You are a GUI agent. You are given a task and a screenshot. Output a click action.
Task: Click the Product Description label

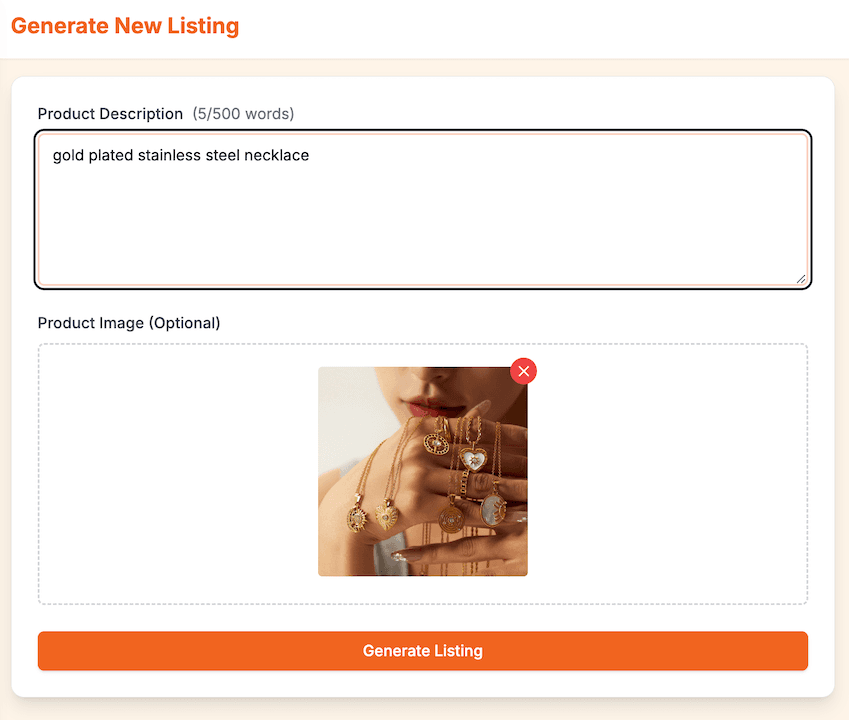point(110,114)
